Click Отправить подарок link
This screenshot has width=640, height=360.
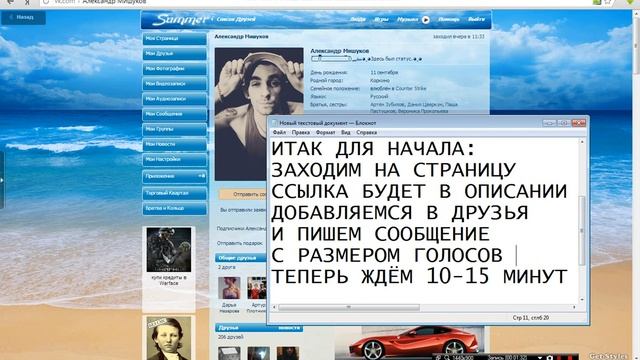tap(240, 243)
